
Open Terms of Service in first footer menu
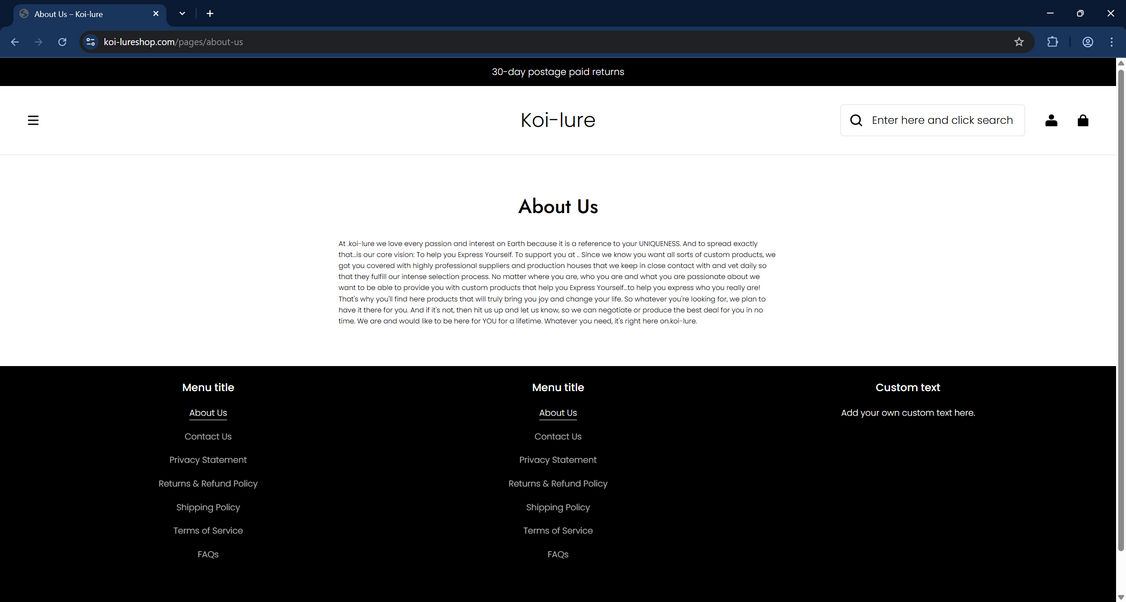pyautogui.click(x=208, y=531)
